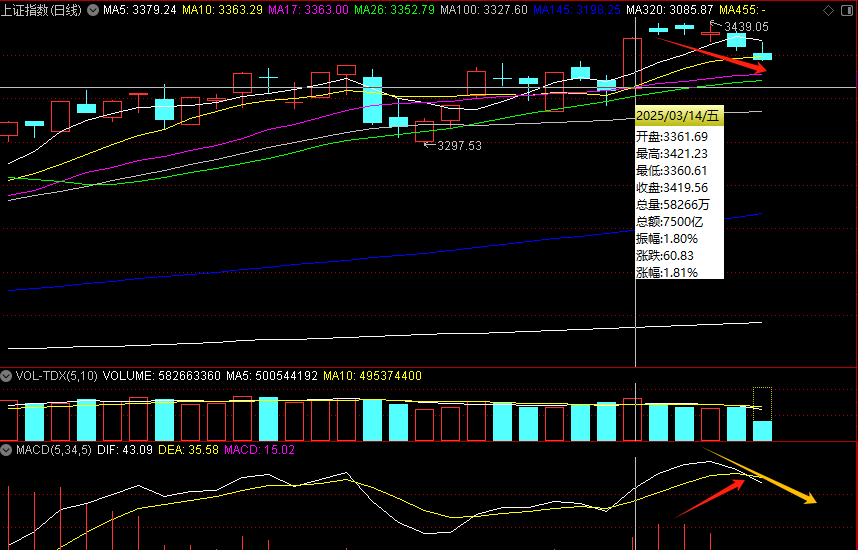Click the VOLUME: 582663360 value
This screenshot has height=550, width=858.
(x=161, y=376)
